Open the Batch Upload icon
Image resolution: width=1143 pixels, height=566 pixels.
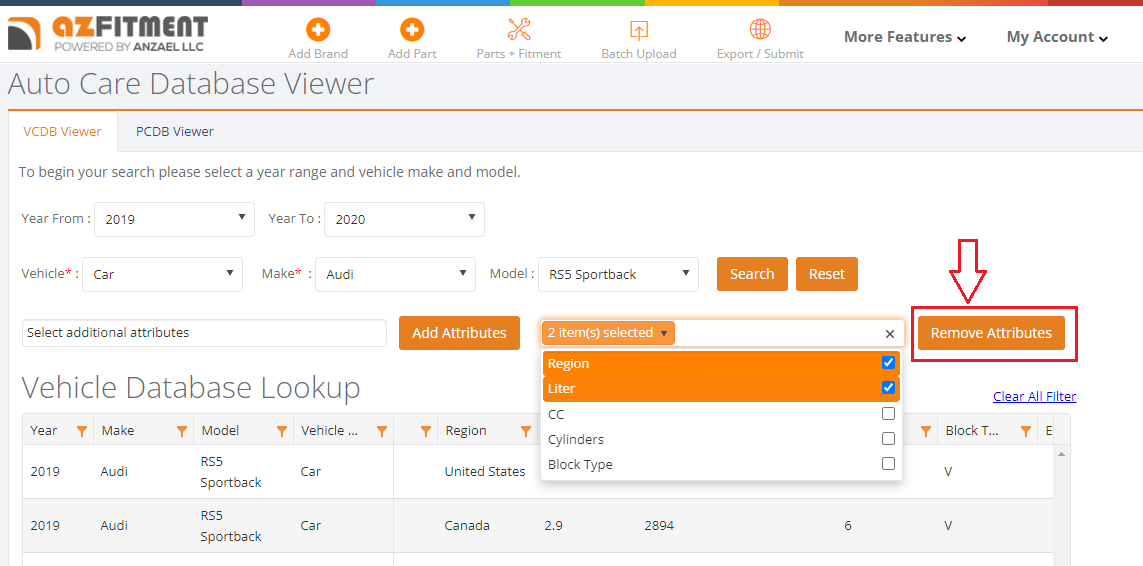pos(639,30)
